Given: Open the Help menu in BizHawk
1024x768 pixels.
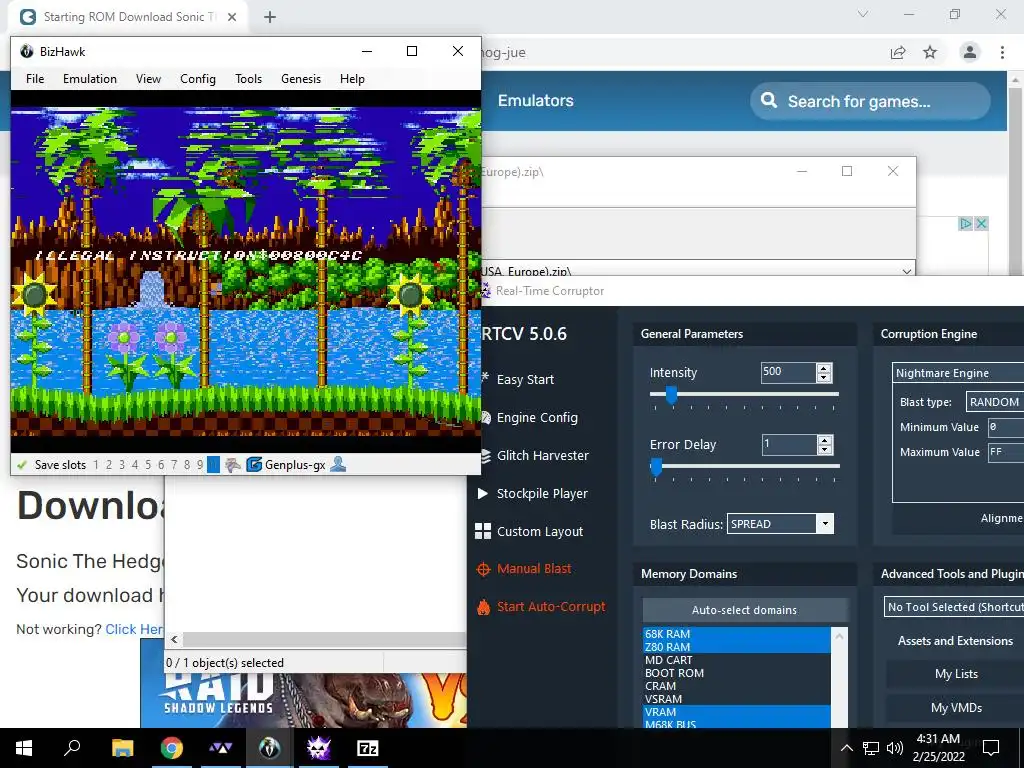Looking at the screenshot, I should (352, 79).
